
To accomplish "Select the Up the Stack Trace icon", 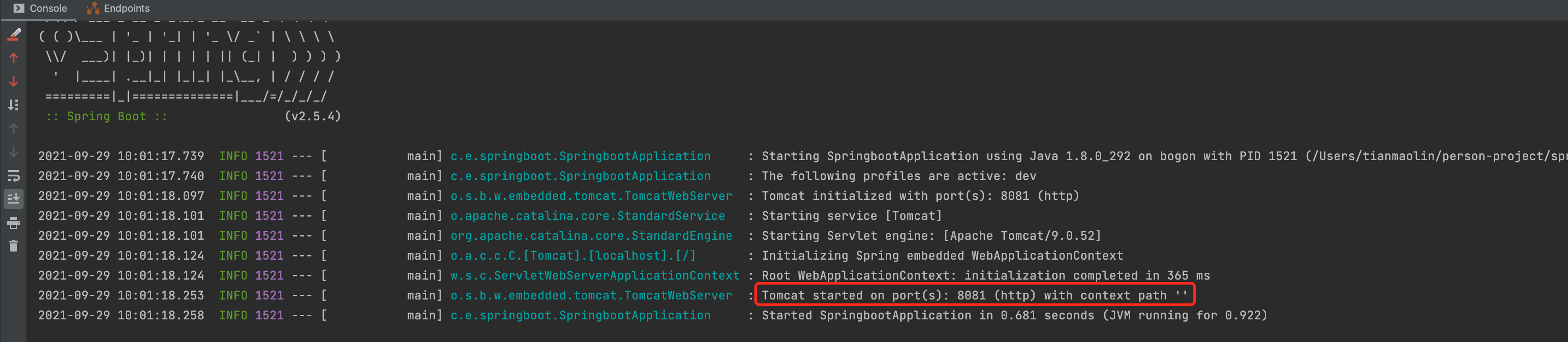I will (14, 58).
